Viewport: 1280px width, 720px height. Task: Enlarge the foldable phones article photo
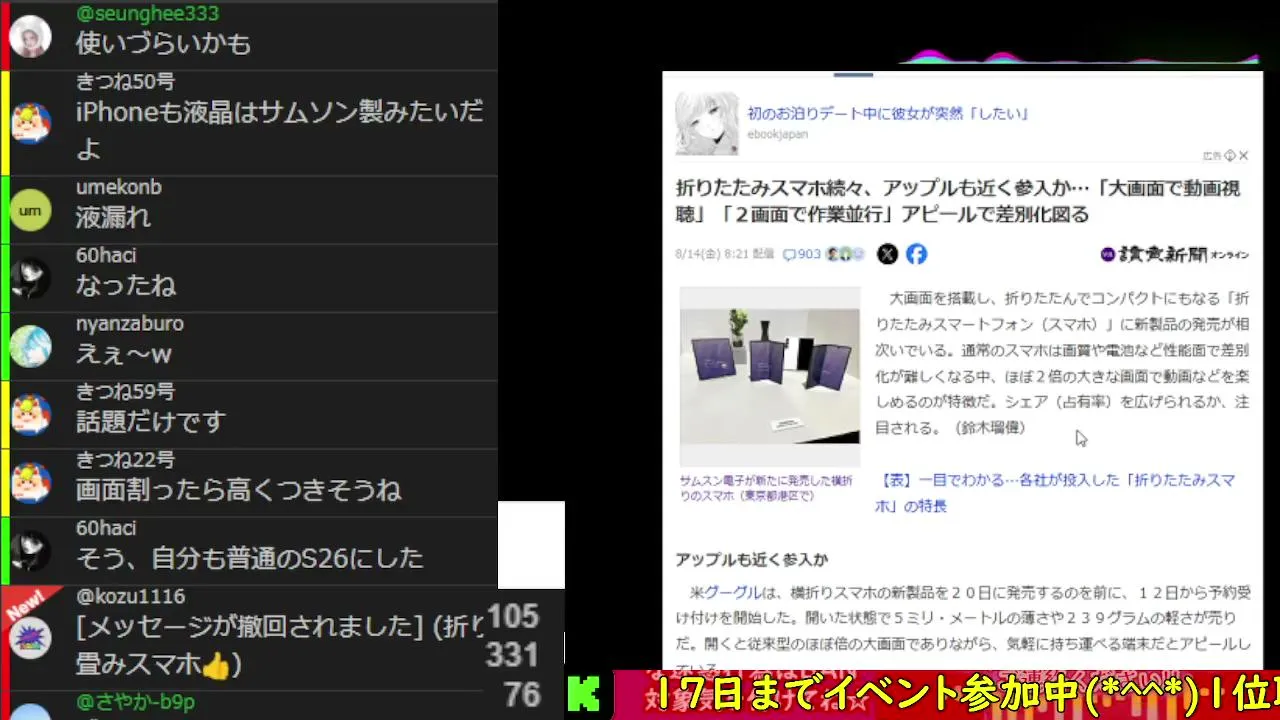pos(769,375)
